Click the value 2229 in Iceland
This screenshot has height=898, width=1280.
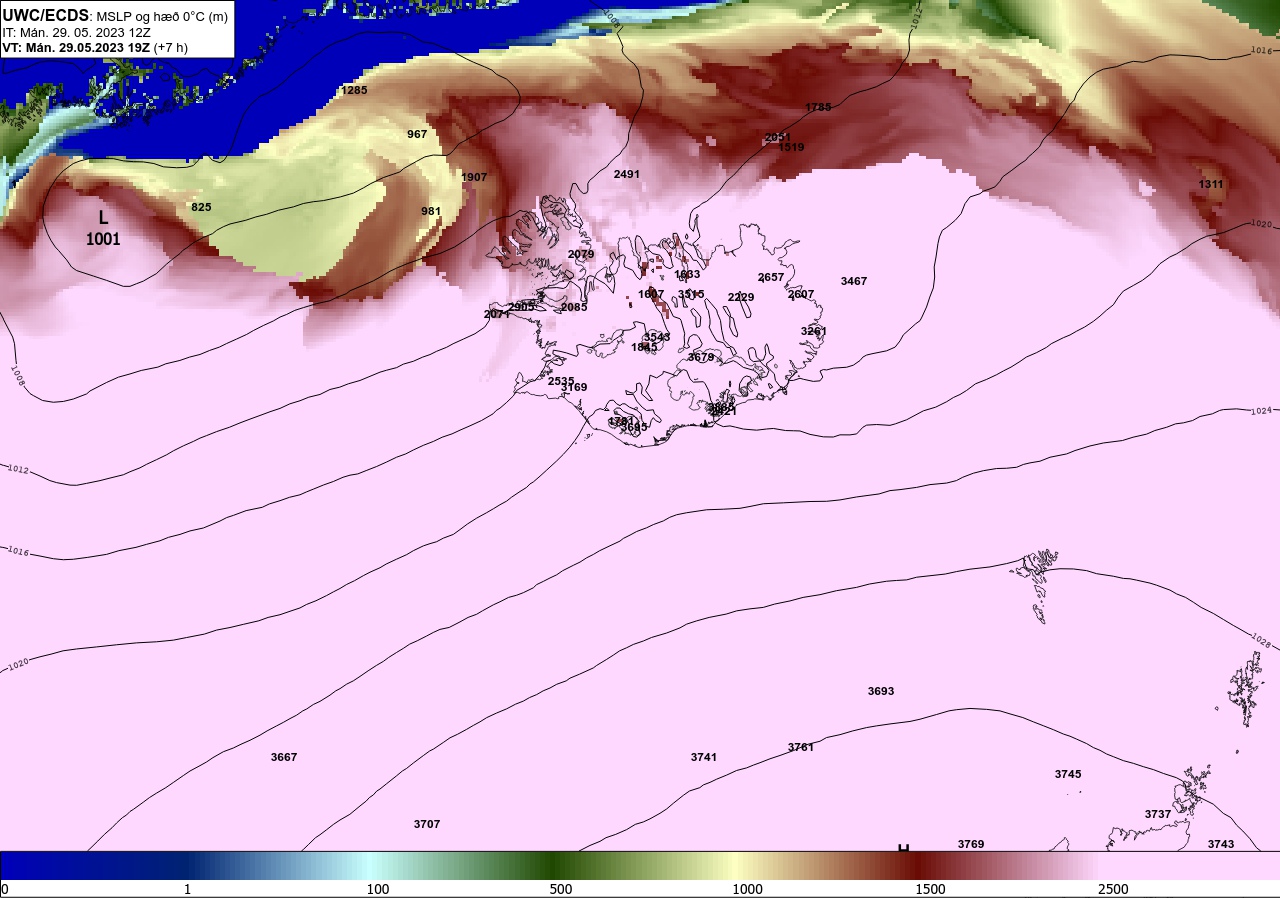[741, 297]
